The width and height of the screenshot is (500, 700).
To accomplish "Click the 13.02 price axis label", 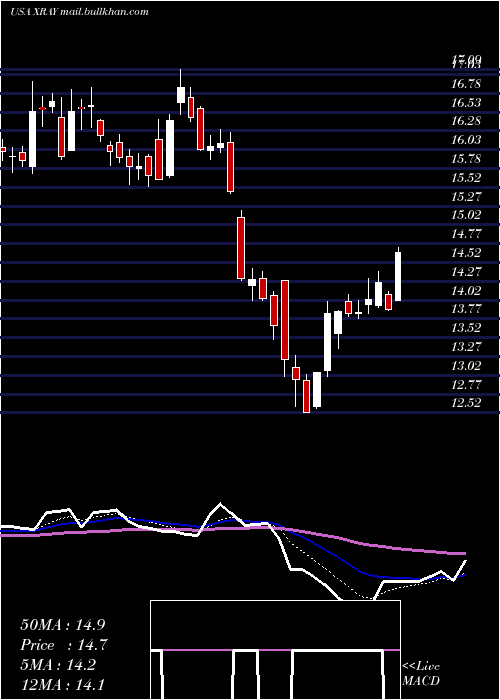I will 466,365.
